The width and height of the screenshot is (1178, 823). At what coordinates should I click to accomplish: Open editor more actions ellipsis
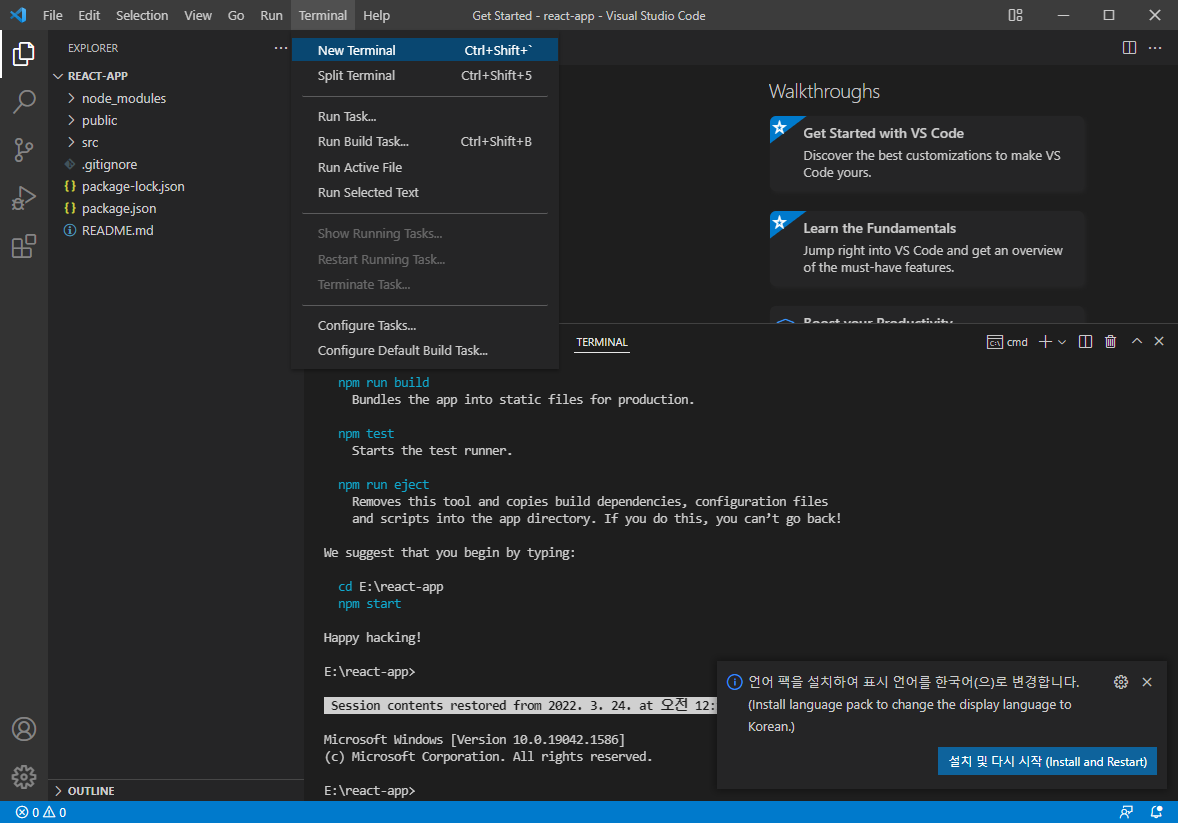click(x=1155, y=48)
